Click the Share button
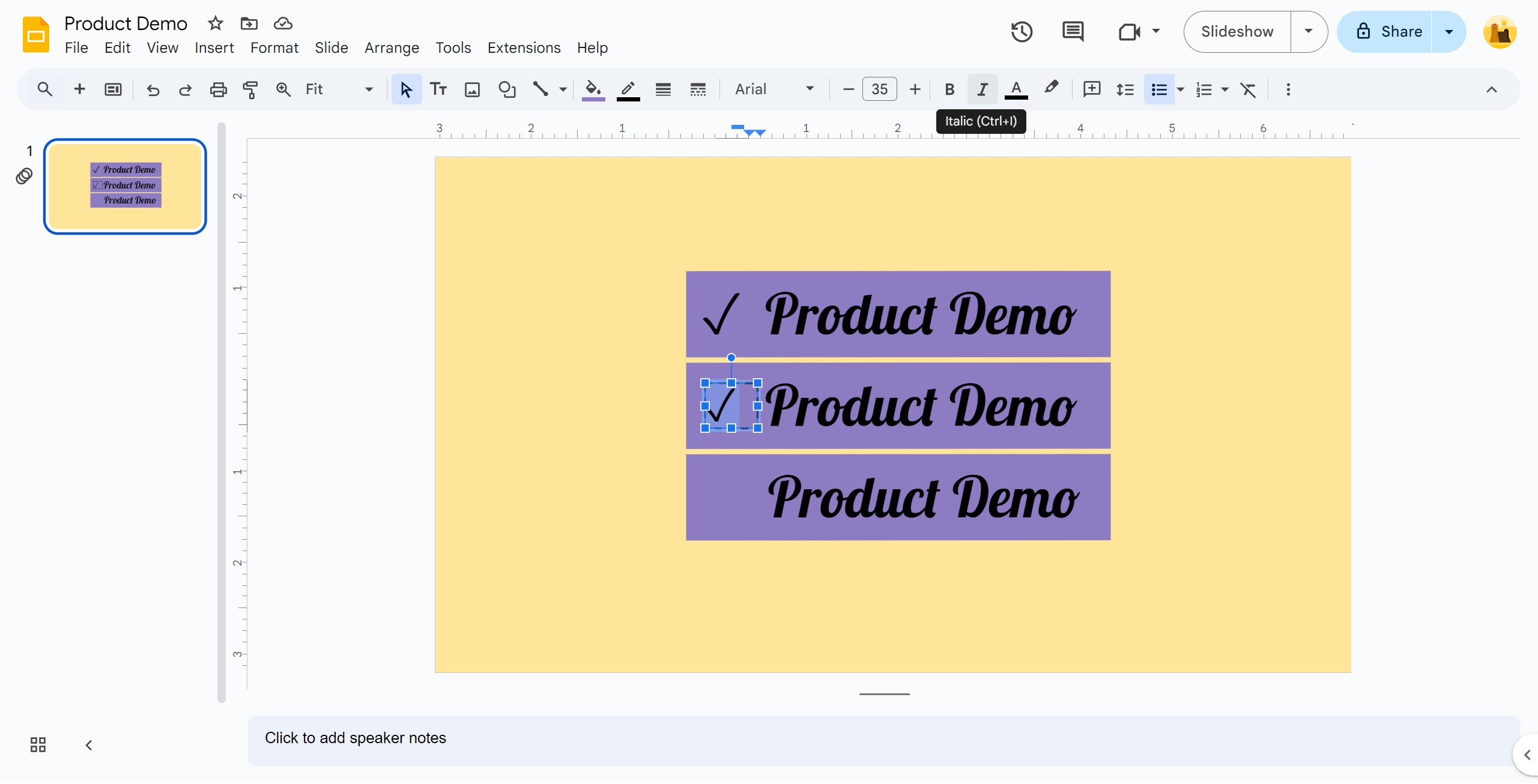 [1385, 32]
